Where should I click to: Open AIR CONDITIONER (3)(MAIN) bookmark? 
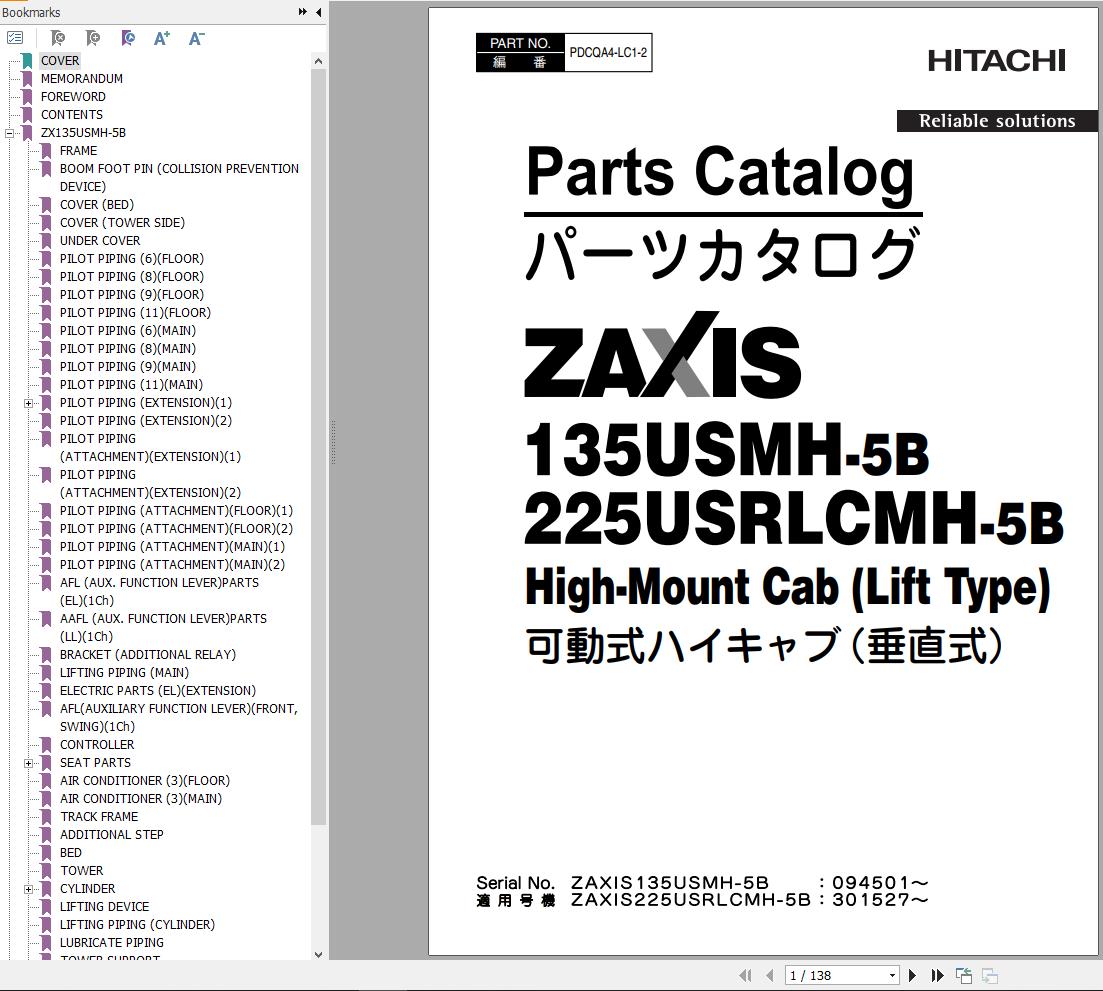[141, 798]
